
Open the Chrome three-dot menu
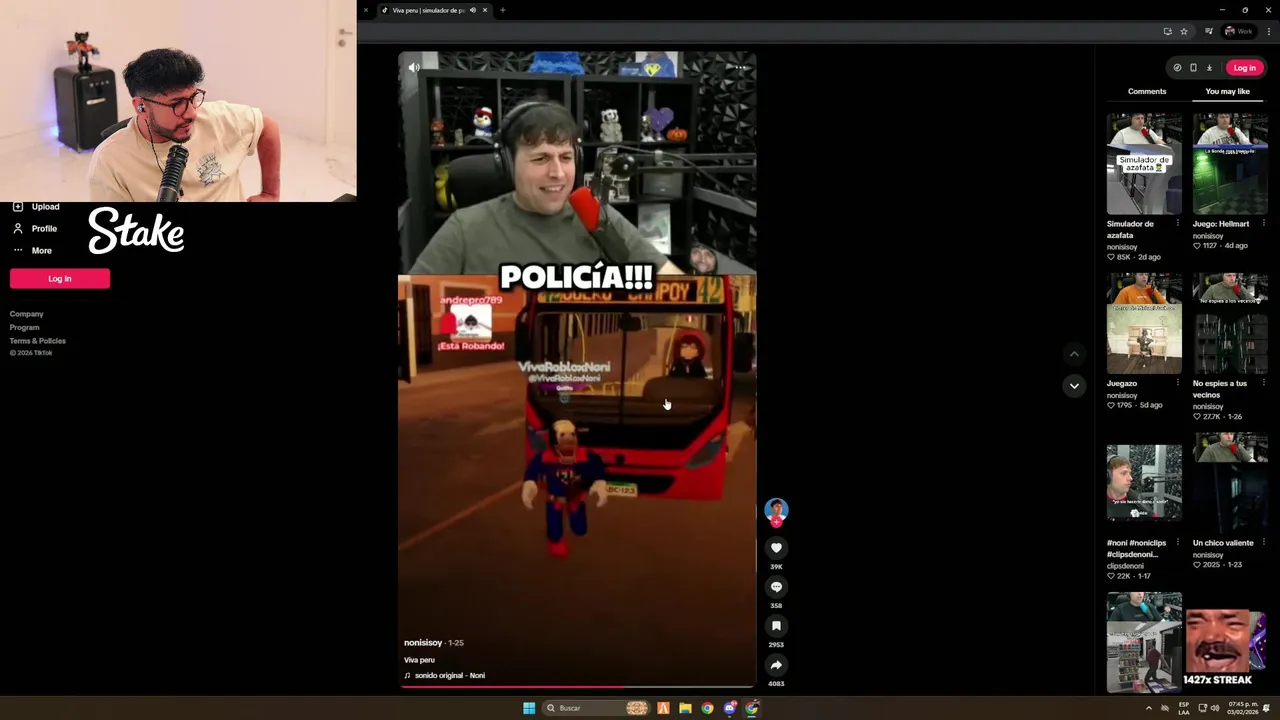[1269, 31]
